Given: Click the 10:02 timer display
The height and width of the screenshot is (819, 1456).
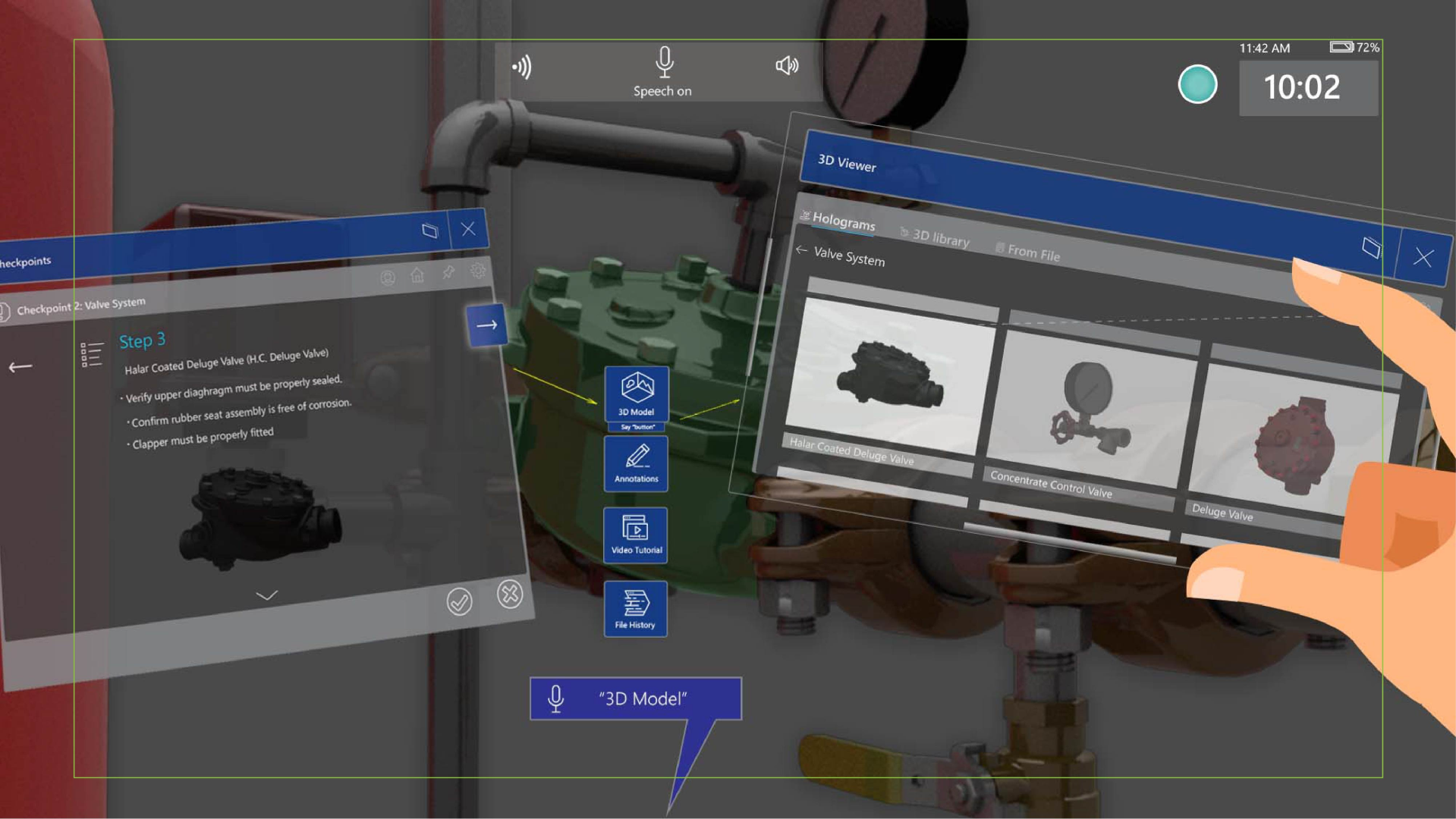Looking at the screenshot, I should (1308, 87).
